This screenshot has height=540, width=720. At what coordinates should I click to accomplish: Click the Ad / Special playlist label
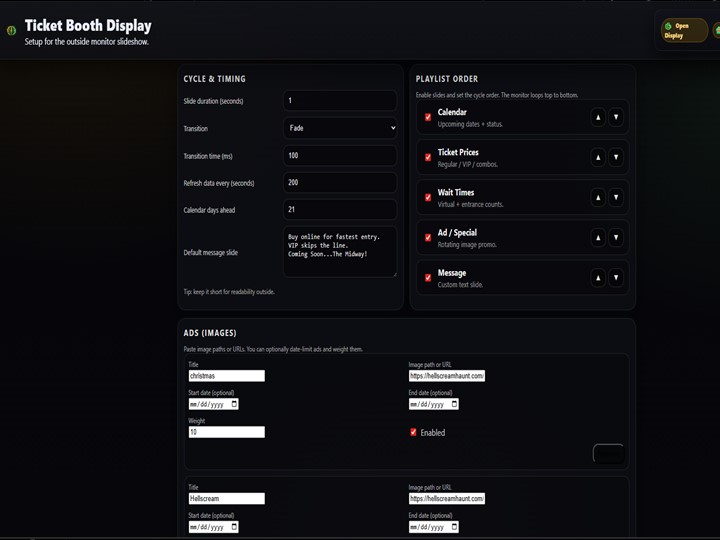tap(457, 233)
